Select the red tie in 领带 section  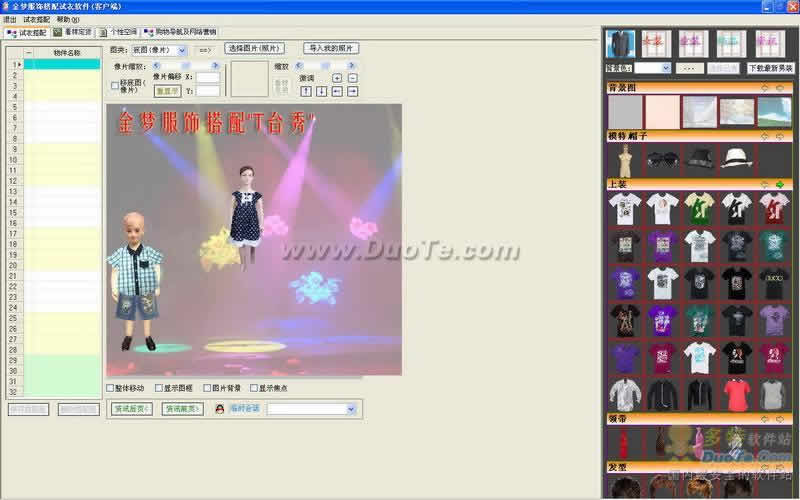point(623,443)
